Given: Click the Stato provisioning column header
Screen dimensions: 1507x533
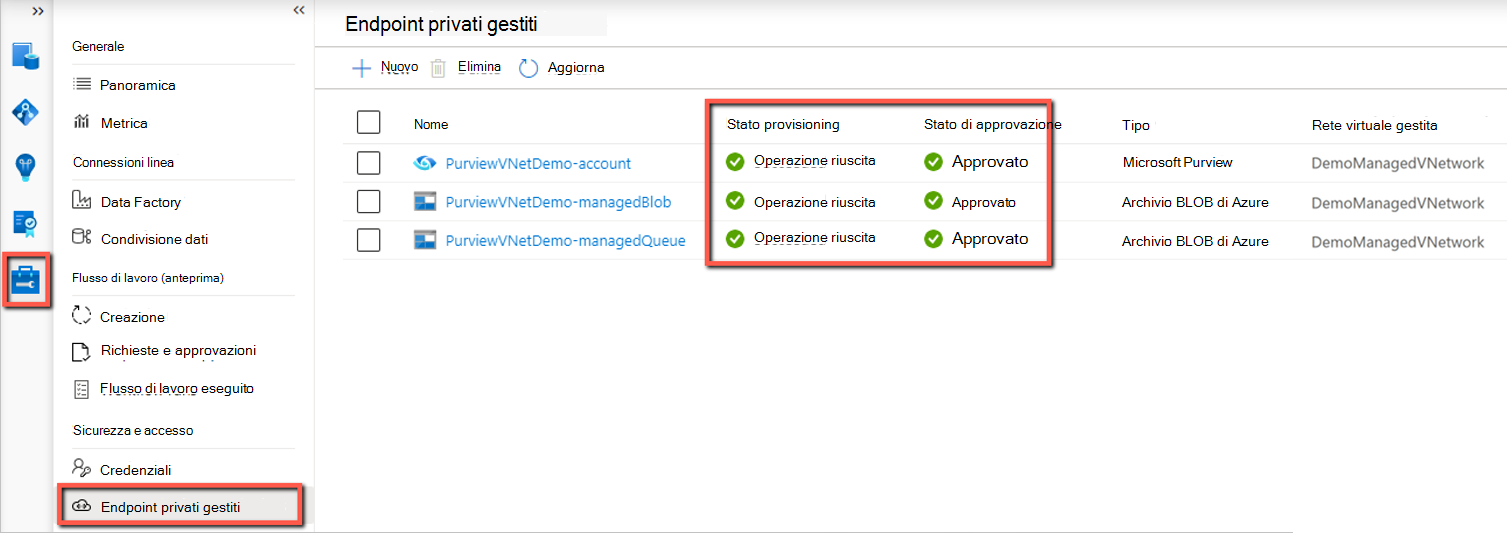Looking at the screenshot, I should click(783, 125).
